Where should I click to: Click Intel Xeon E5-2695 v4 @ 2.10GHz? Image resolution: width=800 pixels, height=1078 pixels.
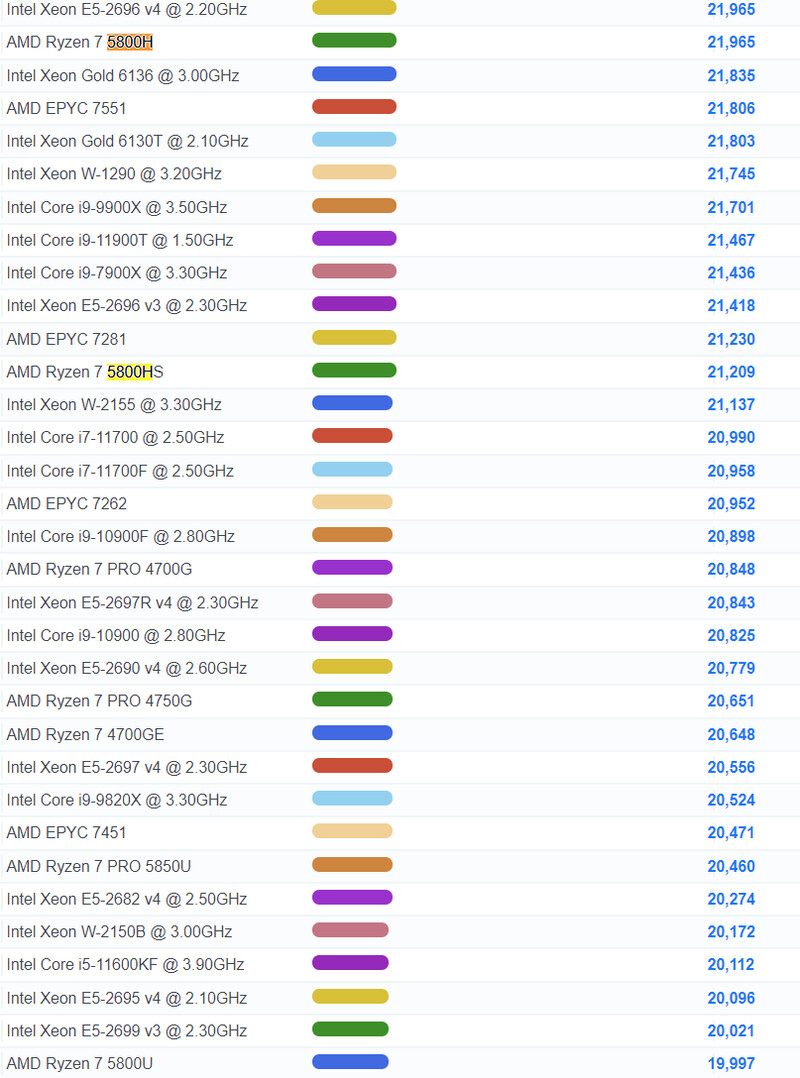pos(126,998)
